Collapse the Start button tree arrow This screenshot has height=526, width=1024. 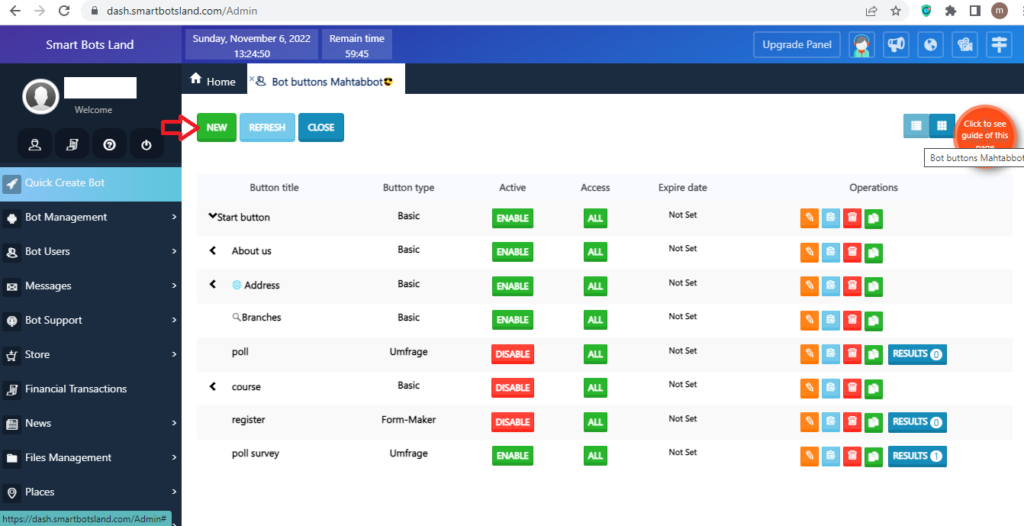[212, 217]
